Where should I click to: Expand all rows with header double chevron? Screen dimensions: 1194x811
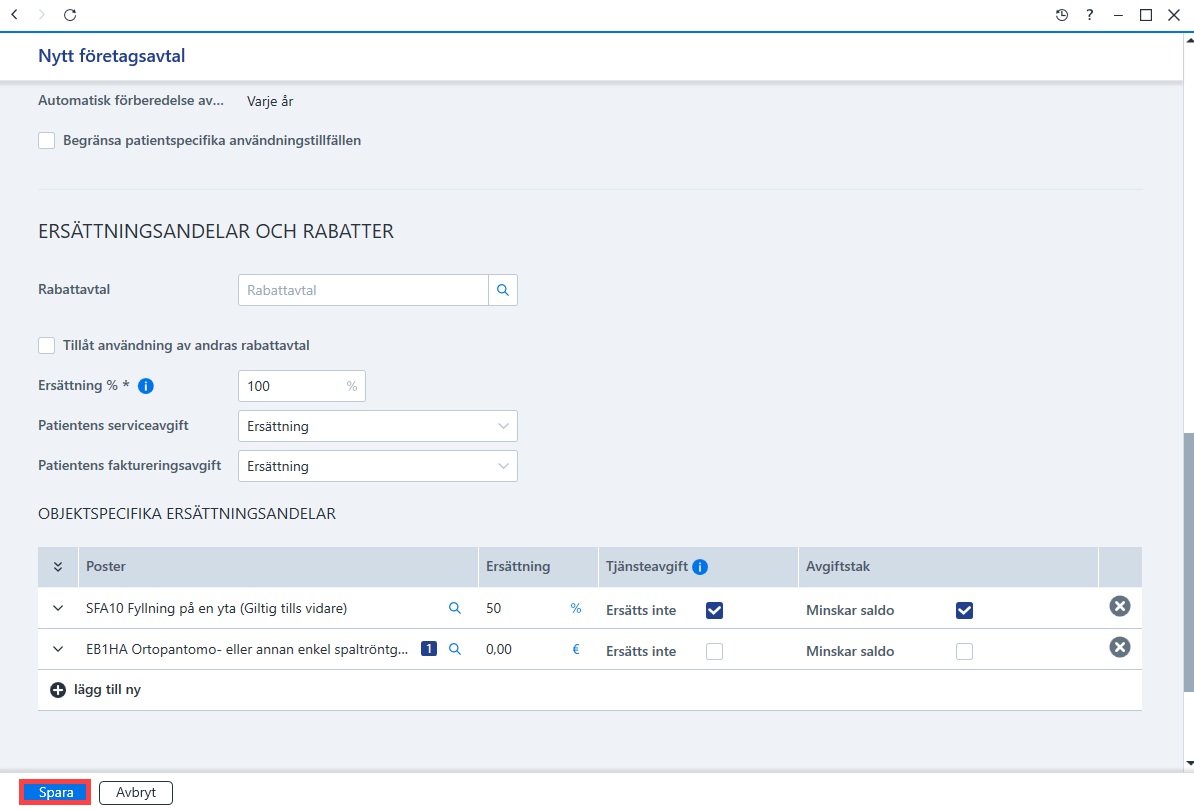(58, 567)
